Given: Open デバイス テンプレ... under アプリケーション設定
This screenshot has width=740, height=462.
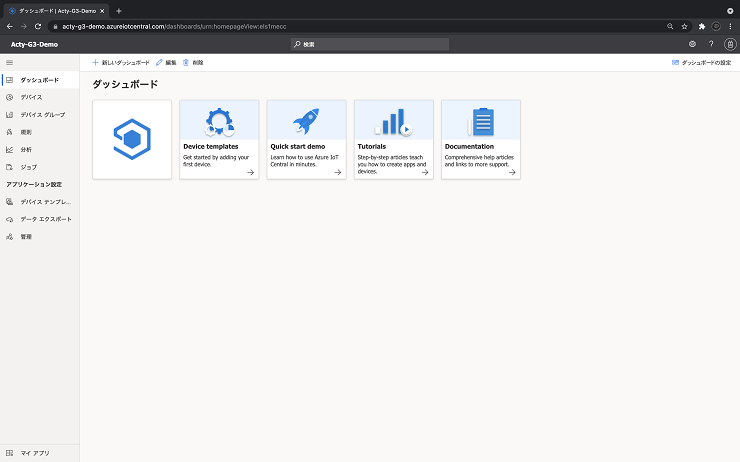Looking at the screenshot, I should (40, 202).
